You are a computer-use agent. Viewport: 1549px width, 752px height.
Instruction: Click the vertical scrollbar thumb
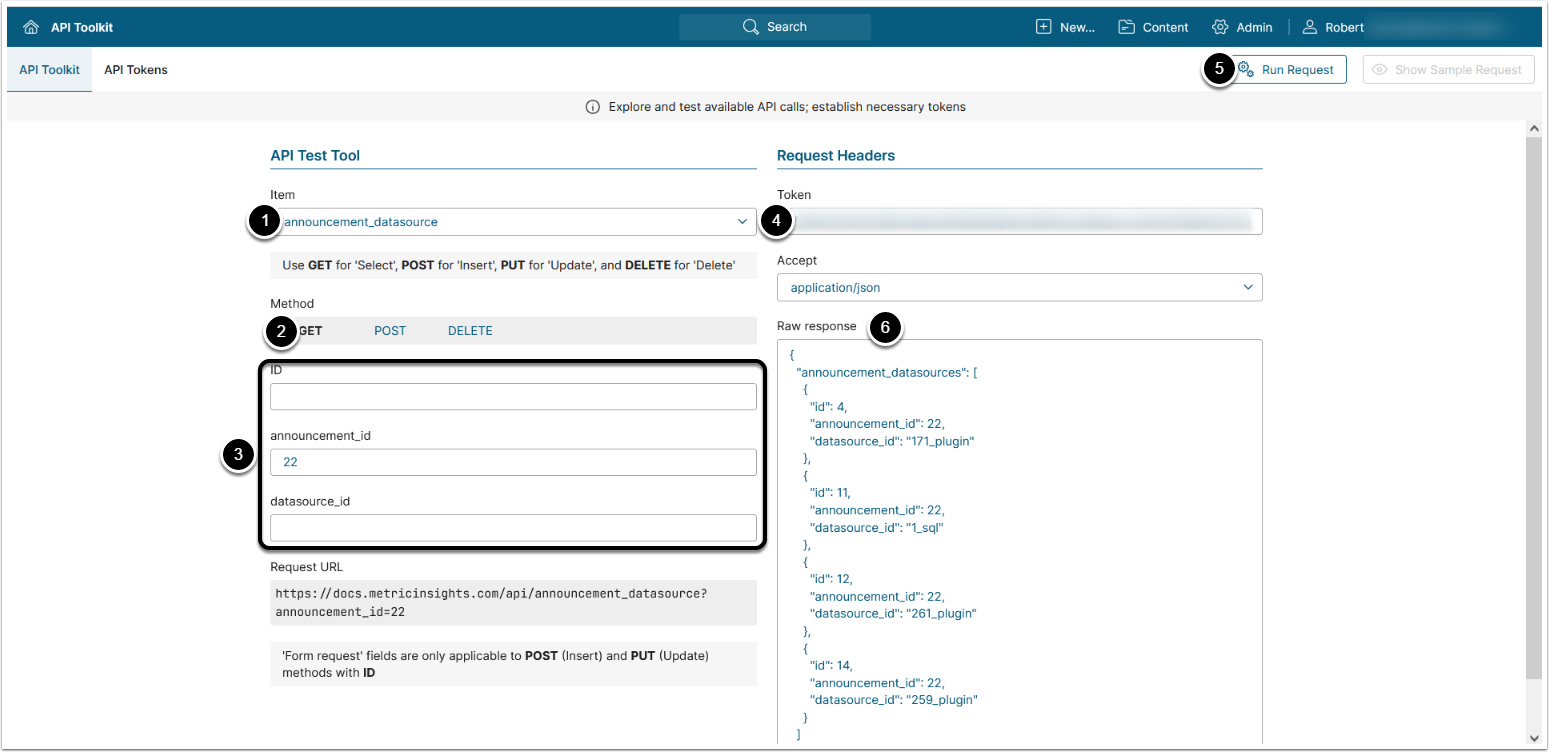1534,408
